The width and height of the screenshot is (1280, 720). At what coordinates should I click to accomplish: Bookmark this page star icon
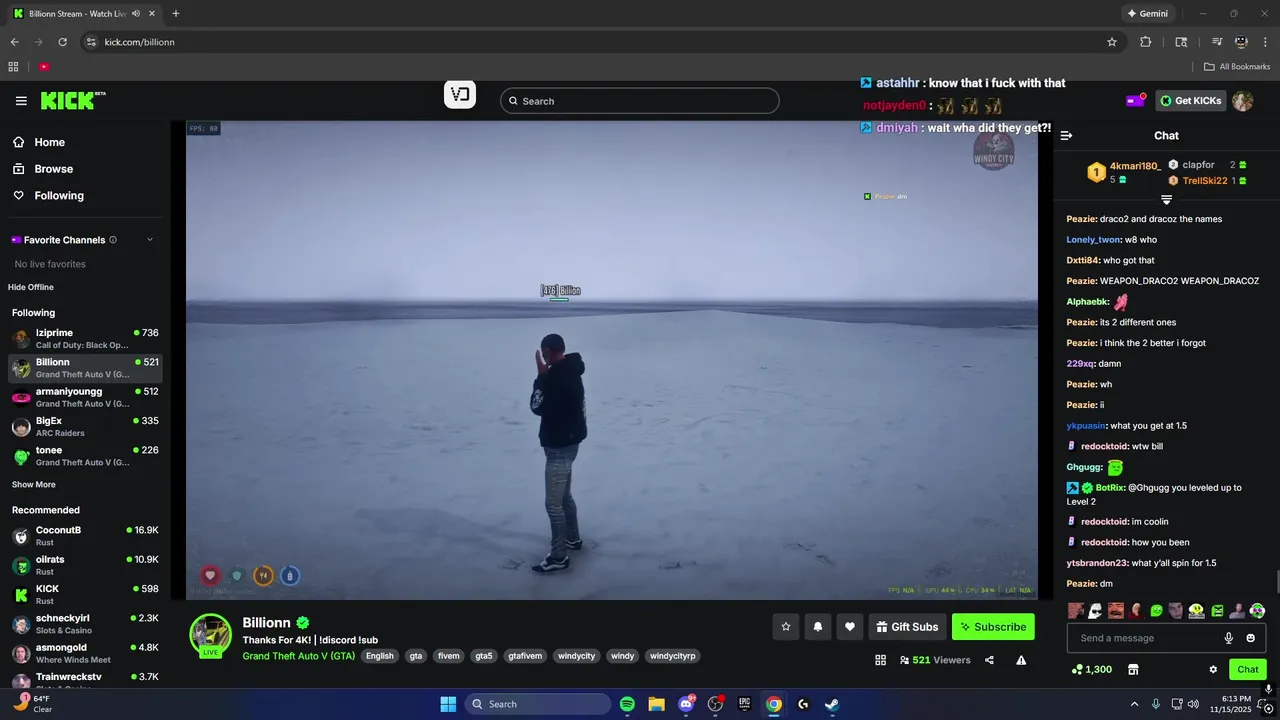tap(1112, 42)
